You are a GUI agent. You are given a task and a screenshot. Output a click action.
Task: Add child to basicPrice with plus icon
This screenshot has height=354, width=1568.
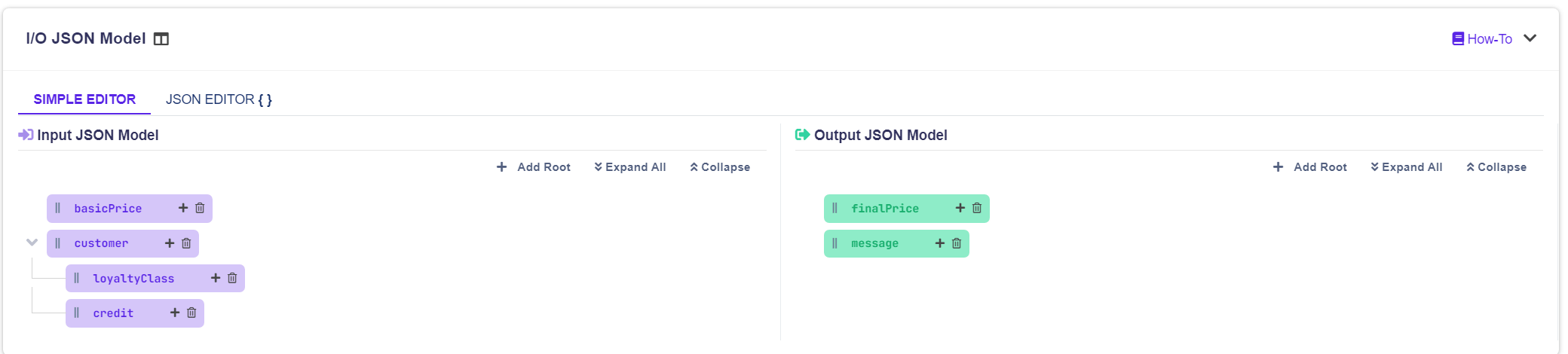[183, 208]
